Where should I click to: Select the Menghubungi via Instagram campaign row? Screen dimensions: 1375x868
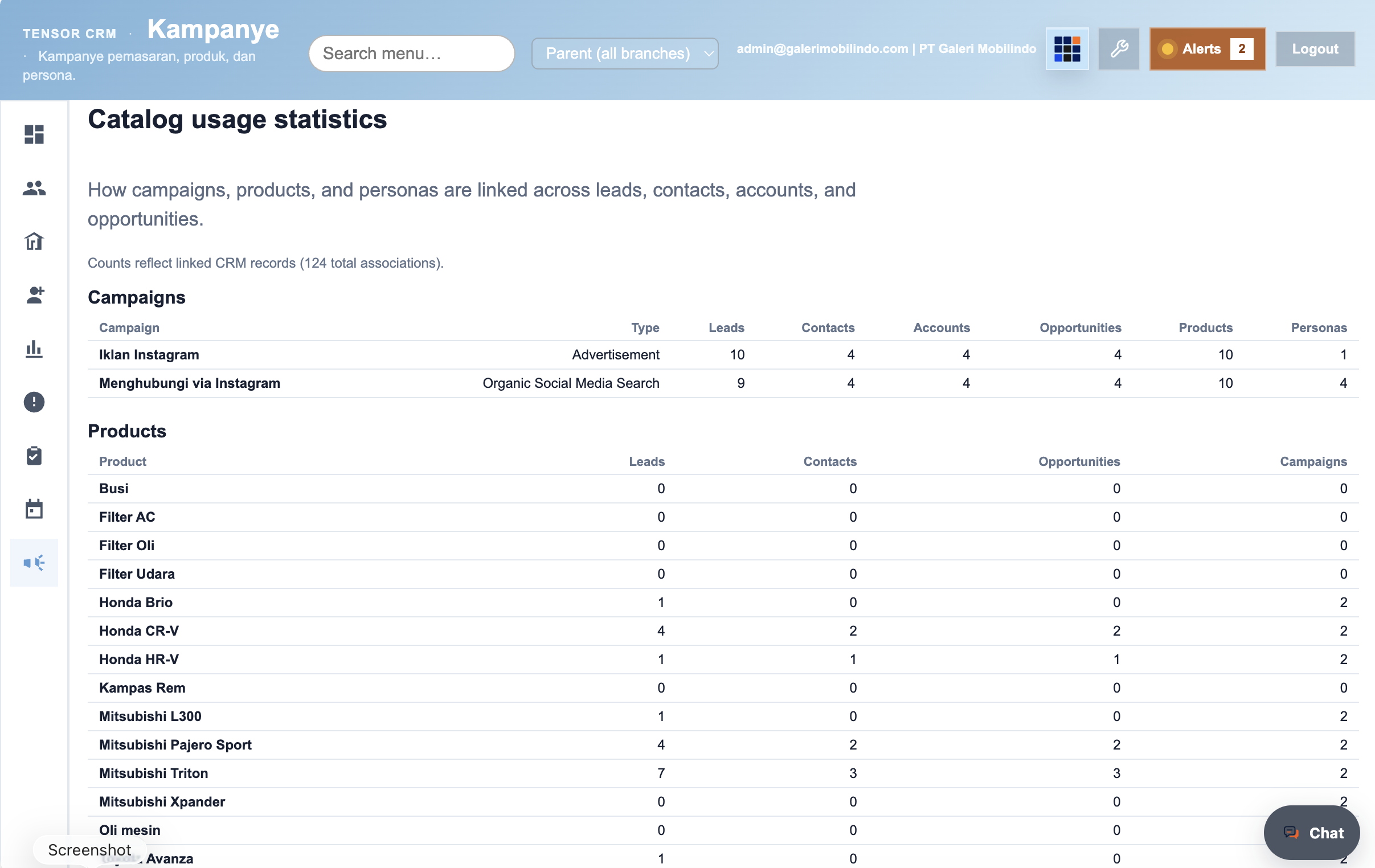click(723, 383)
